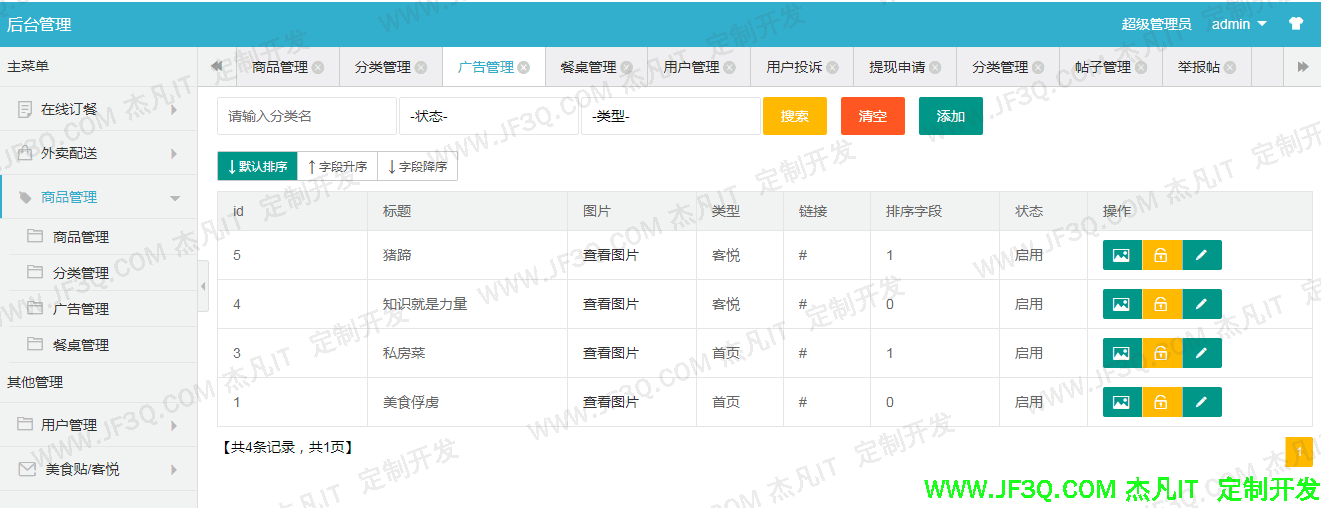This screenshot has height=508, width=1321.
Task: Switch to the 提现申请 tab
Action: 897,68
